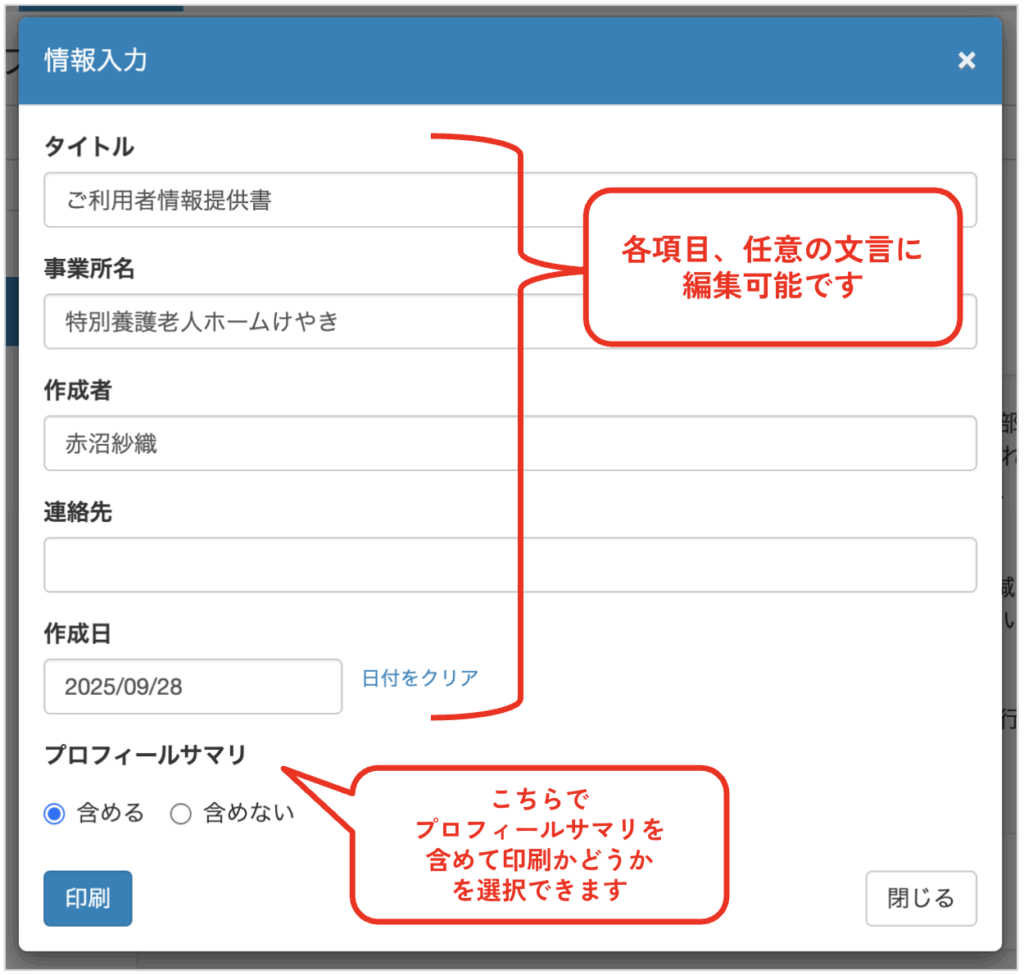Click the タイトル text field
Screen dimensions: 1024x975
[x=300, y=200]
